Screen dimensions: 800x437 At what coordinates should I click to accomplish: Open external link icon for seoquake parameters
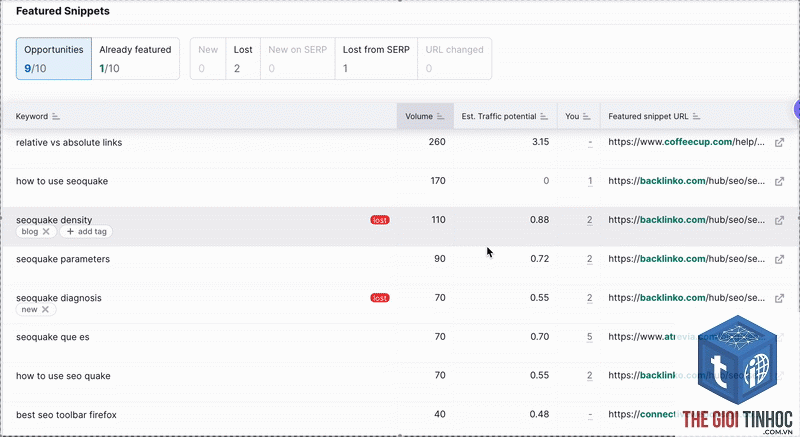click(779, 260)
